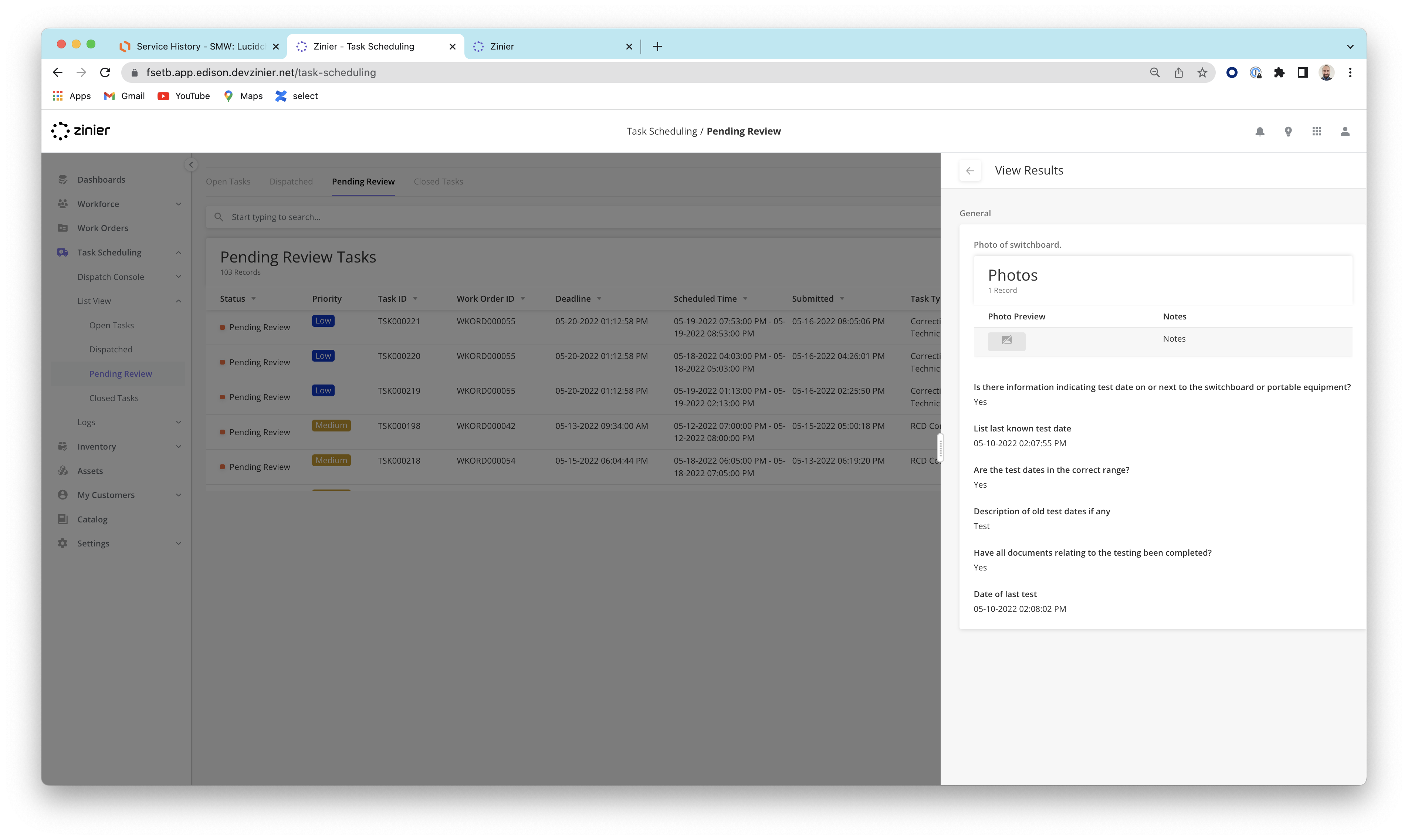Select the Pending Review tab
The width and height of the screenshot is (1408, 840).
point(363,181)
